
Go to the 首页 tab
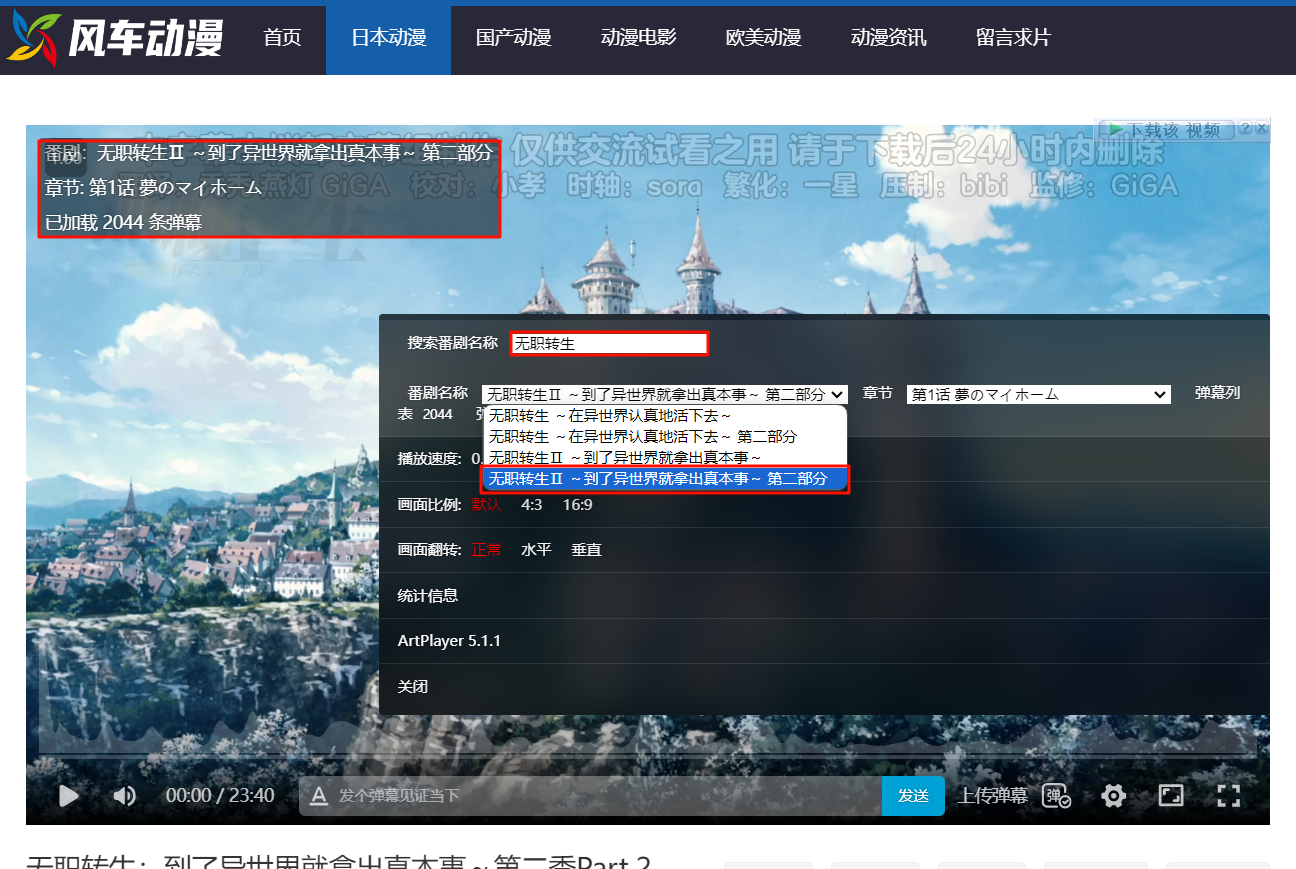pyautogui.click(x=282, y=38)
